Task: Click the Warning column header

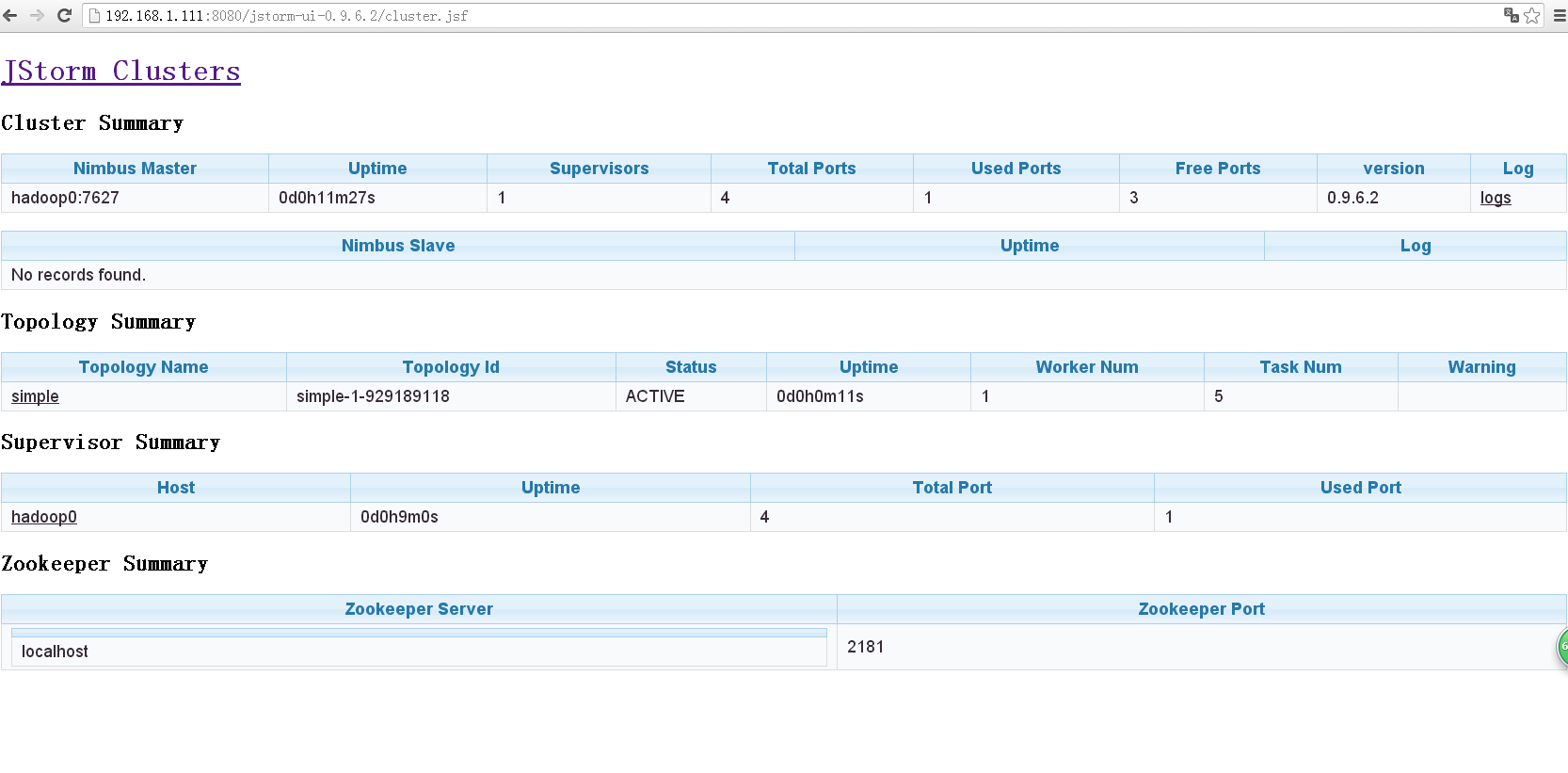Action: (1481, 367)
